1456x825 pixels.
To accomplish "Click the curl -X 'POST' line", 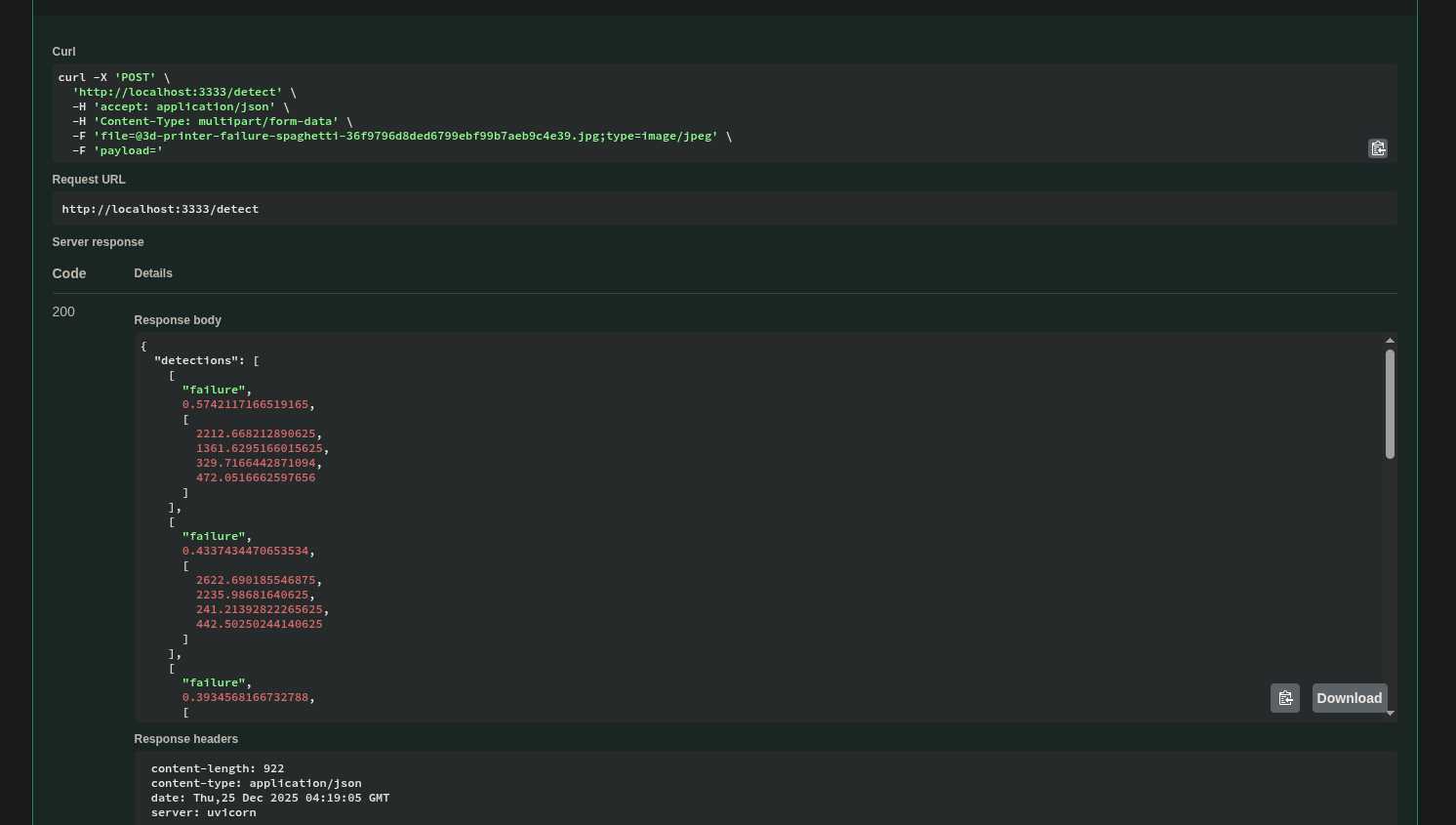I will [x=113, y=77].
